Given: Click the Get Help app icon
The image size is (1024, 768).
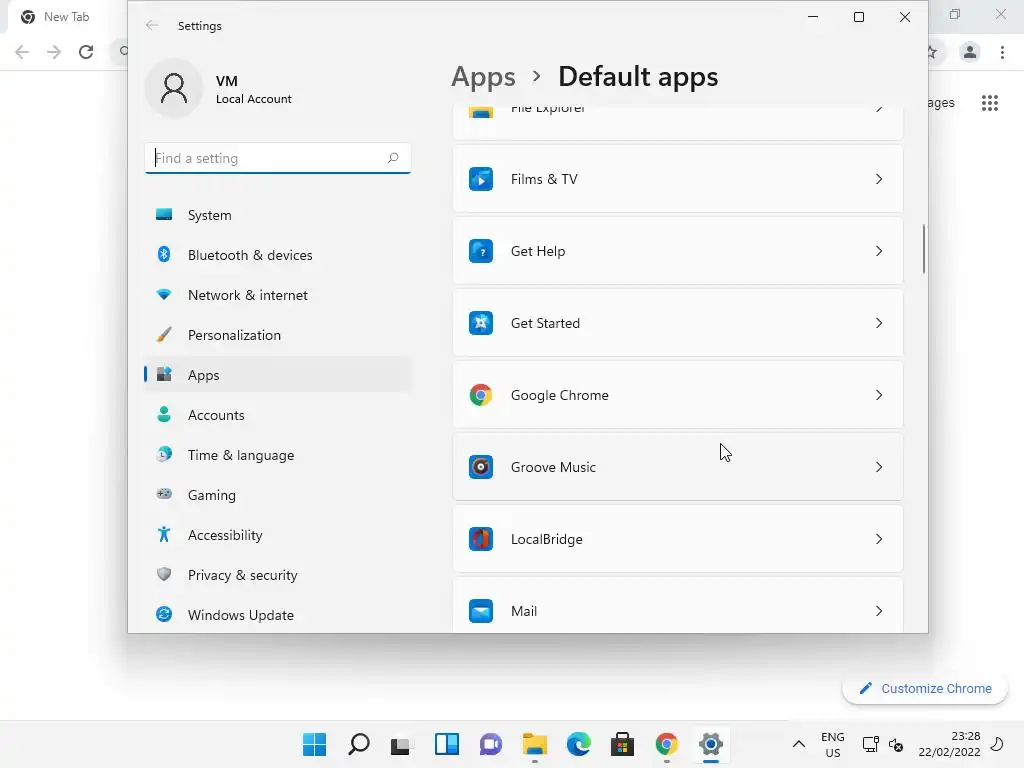Looking at the screenshot, I should [x=481, y=251].
